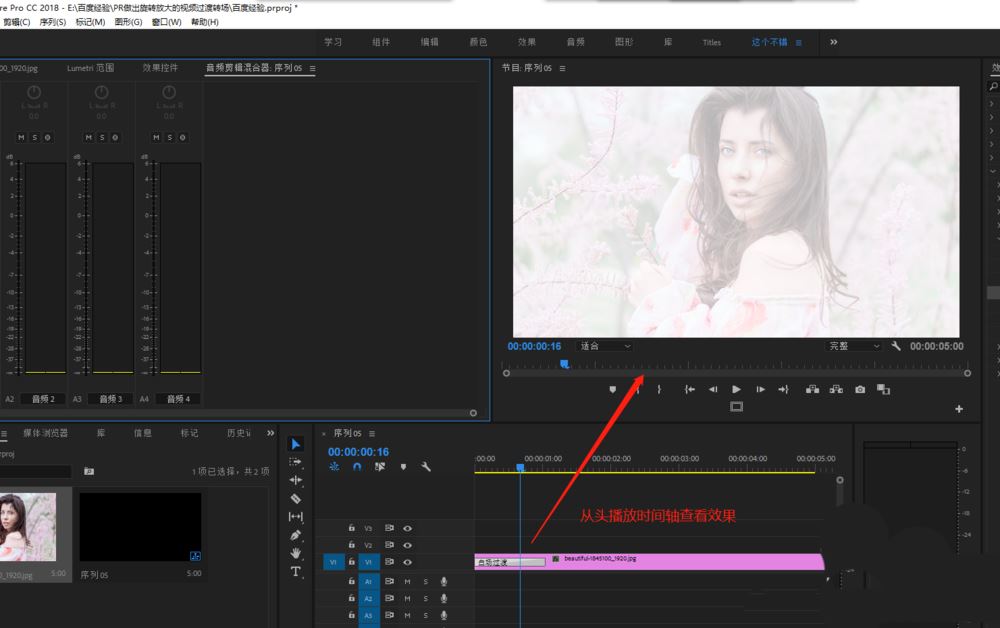Toggle Snap in timeline
Viewport: 1000px width, 628px height.
[357, 467]
